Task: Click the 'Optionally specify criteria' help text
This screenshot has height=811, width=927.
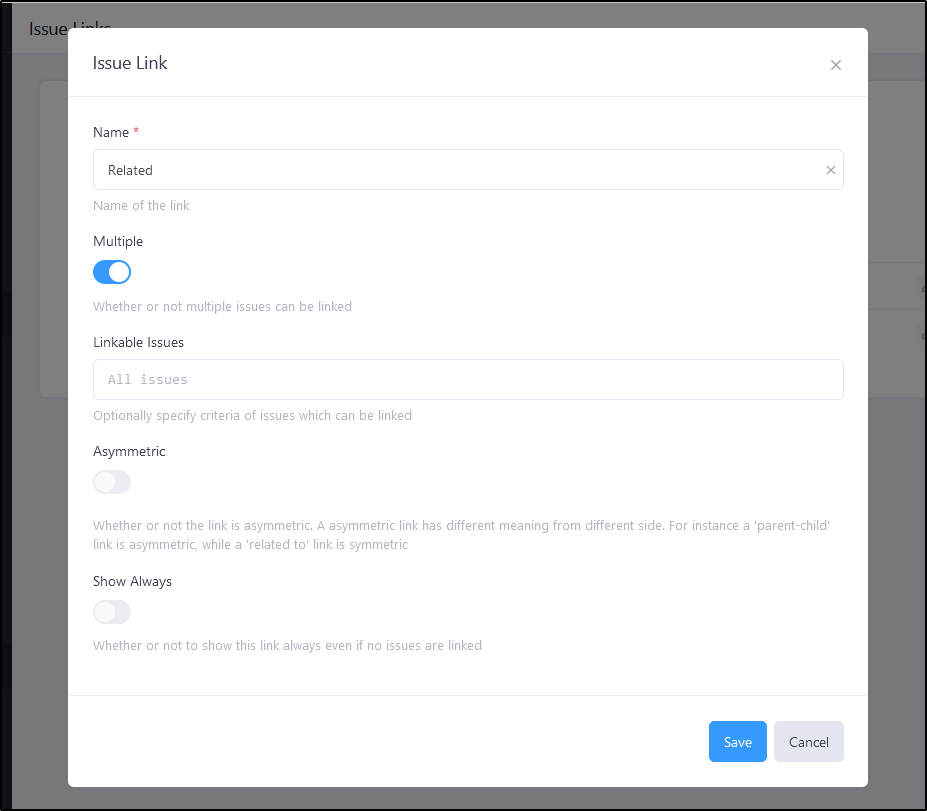Action: click(x=252, y=416)
